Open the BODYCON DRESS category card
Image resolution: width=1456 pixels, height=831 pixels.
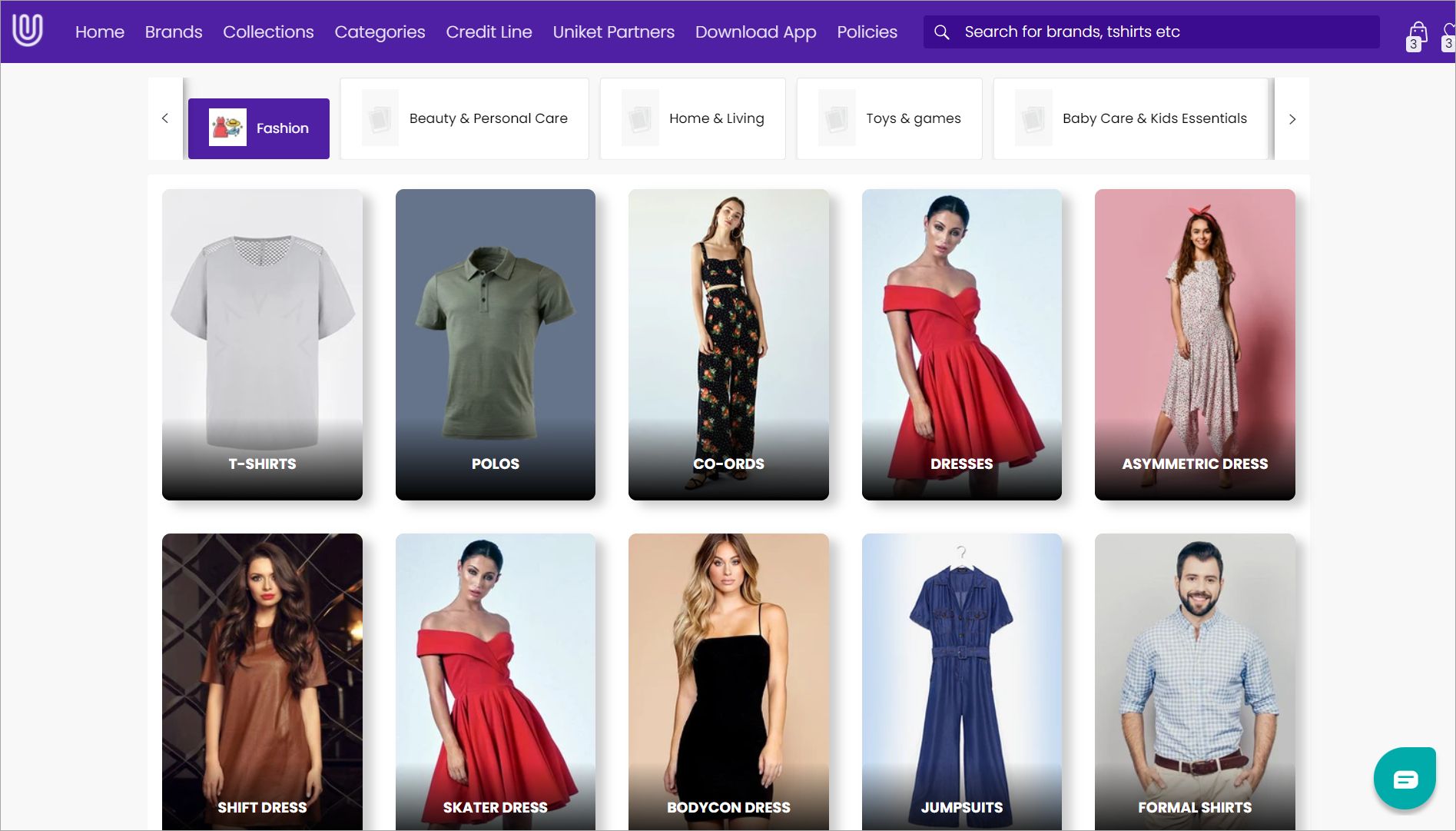(728, 682)
